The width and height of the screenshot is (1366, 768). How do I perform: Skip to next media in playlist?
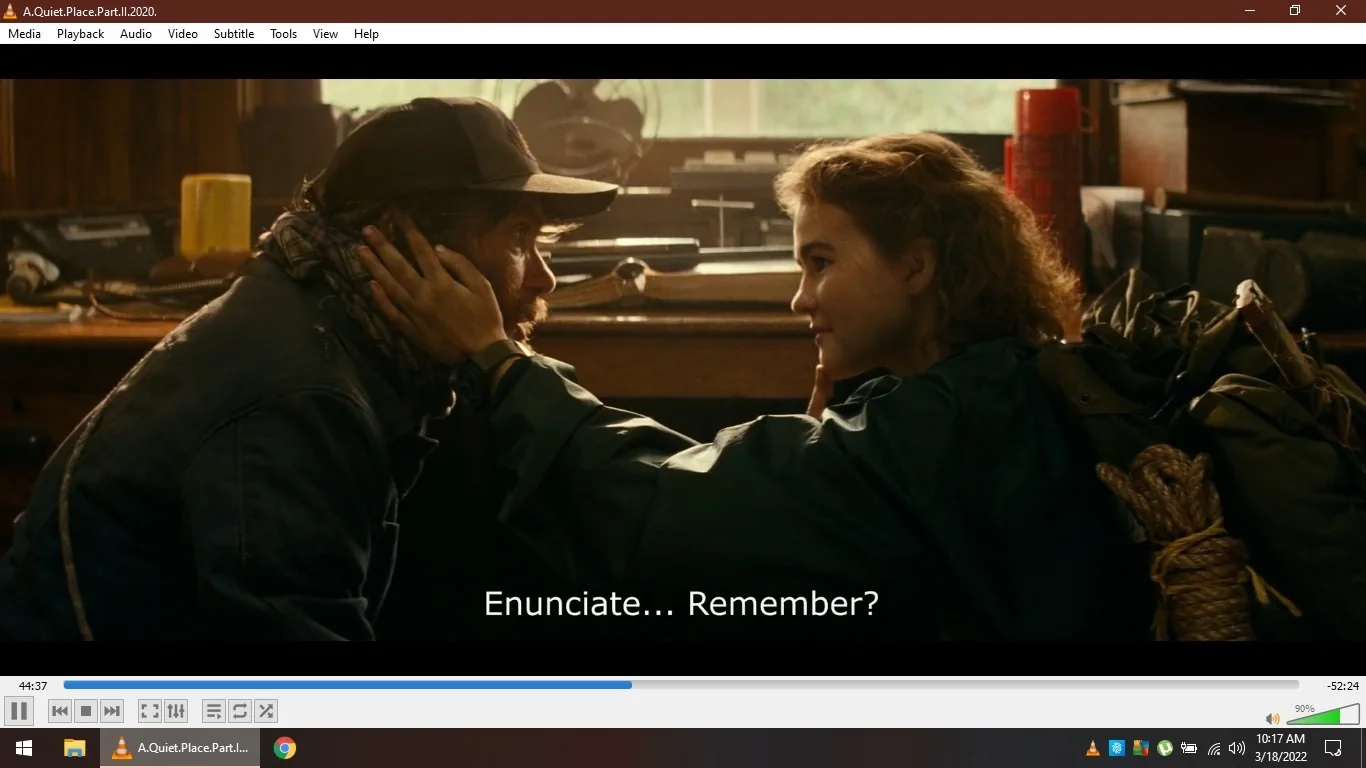point(112,711)
